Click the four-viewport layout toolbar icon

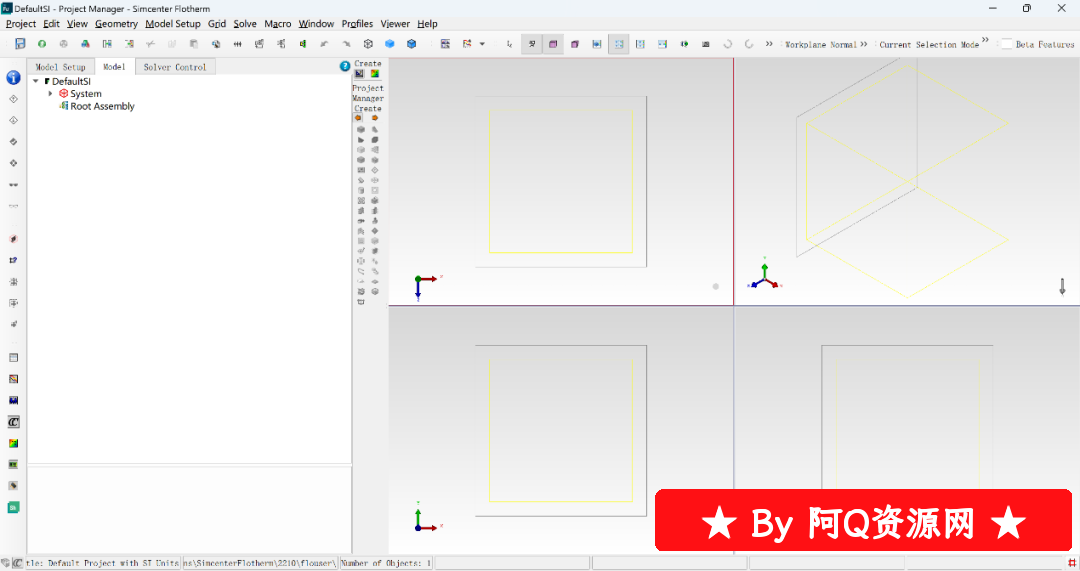point(619,44)
